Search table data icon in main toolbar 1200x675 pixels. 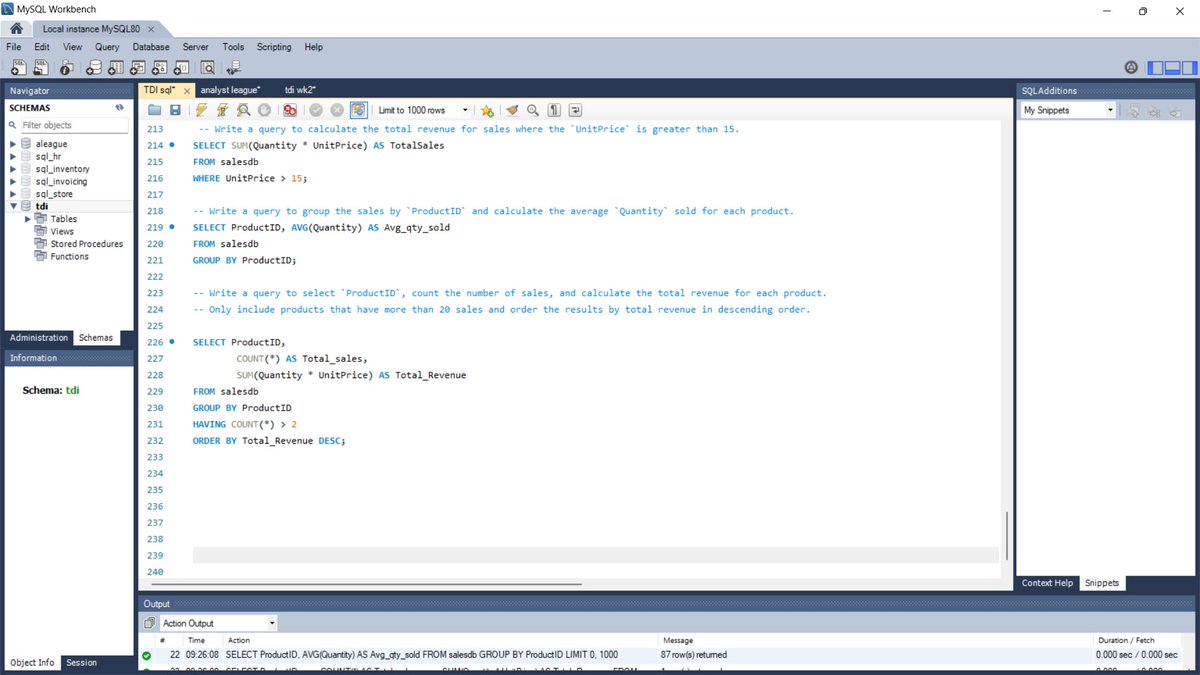pyautogui.click(x=208, y=67)
